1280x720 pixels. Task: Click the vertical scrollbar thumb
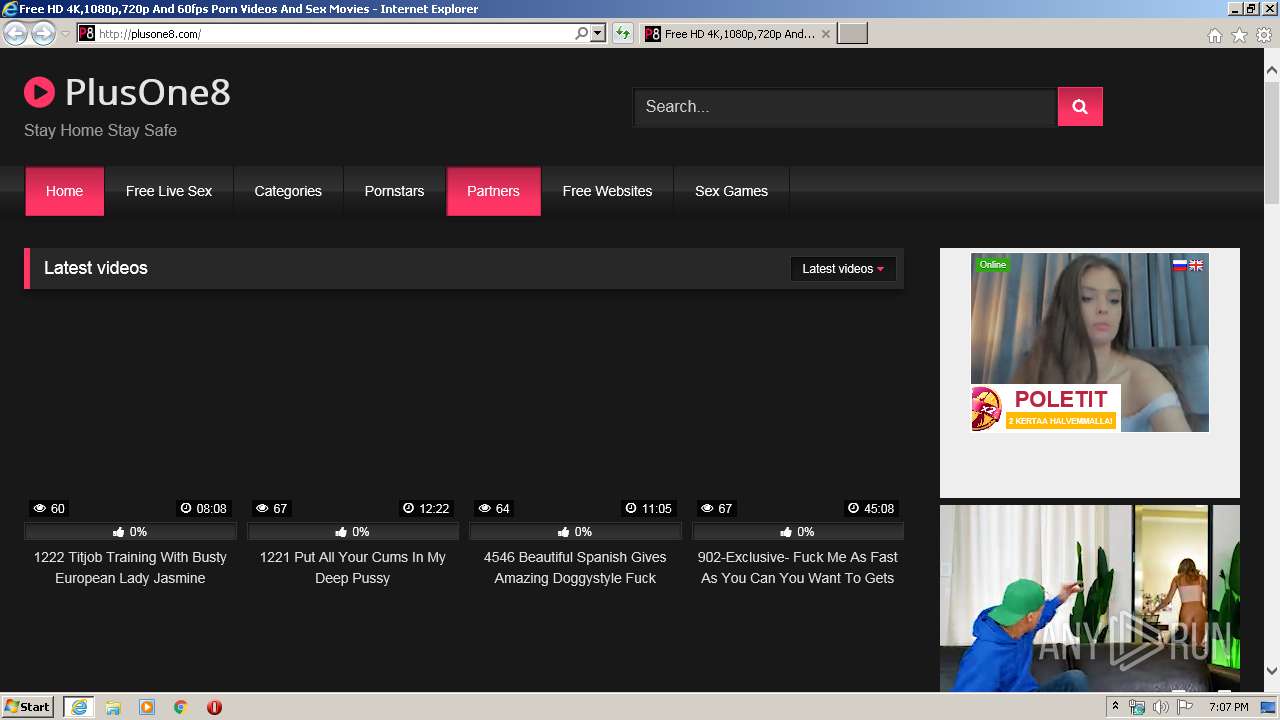(x=1272, y=143)
